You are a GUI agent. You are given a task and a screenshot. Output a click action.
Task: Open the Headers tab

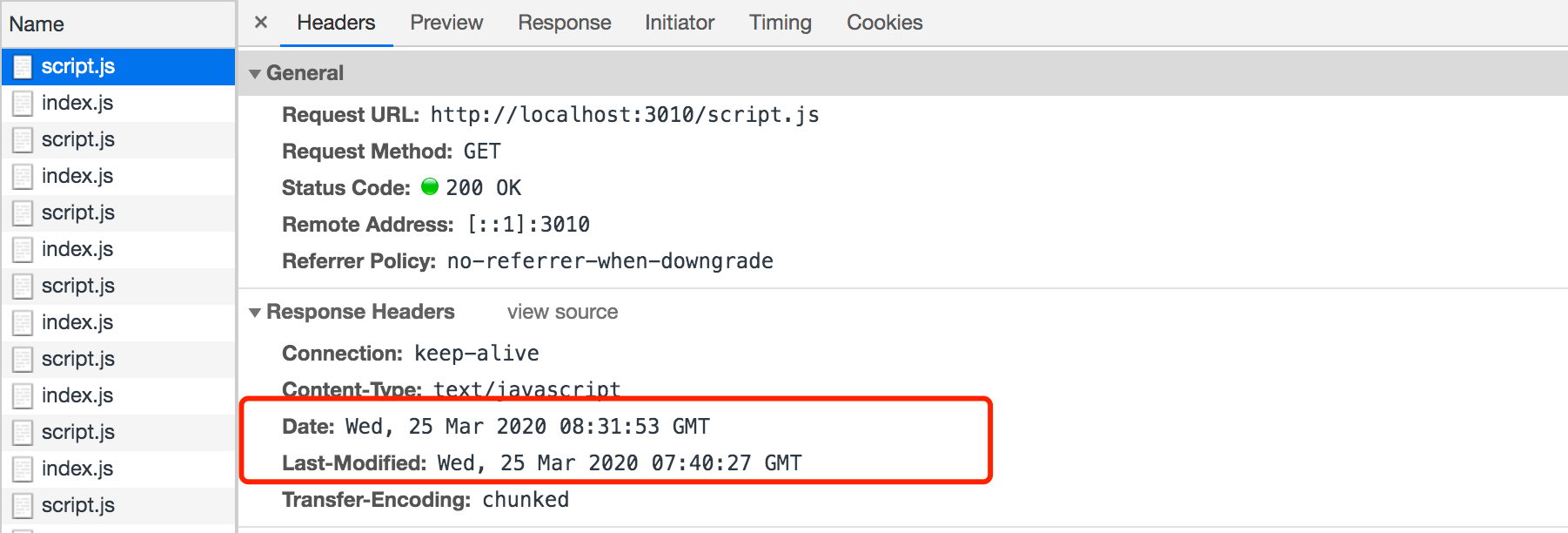336,23
